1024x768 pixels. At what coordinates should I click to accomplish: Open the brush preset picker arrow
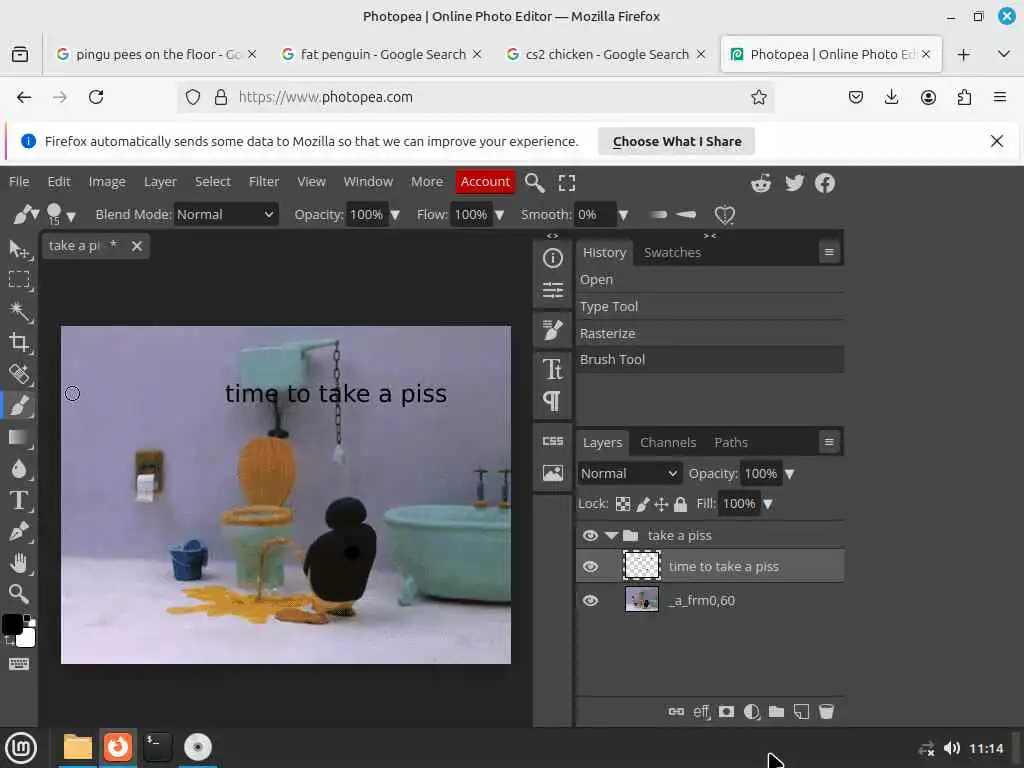[x=71, y=216]
